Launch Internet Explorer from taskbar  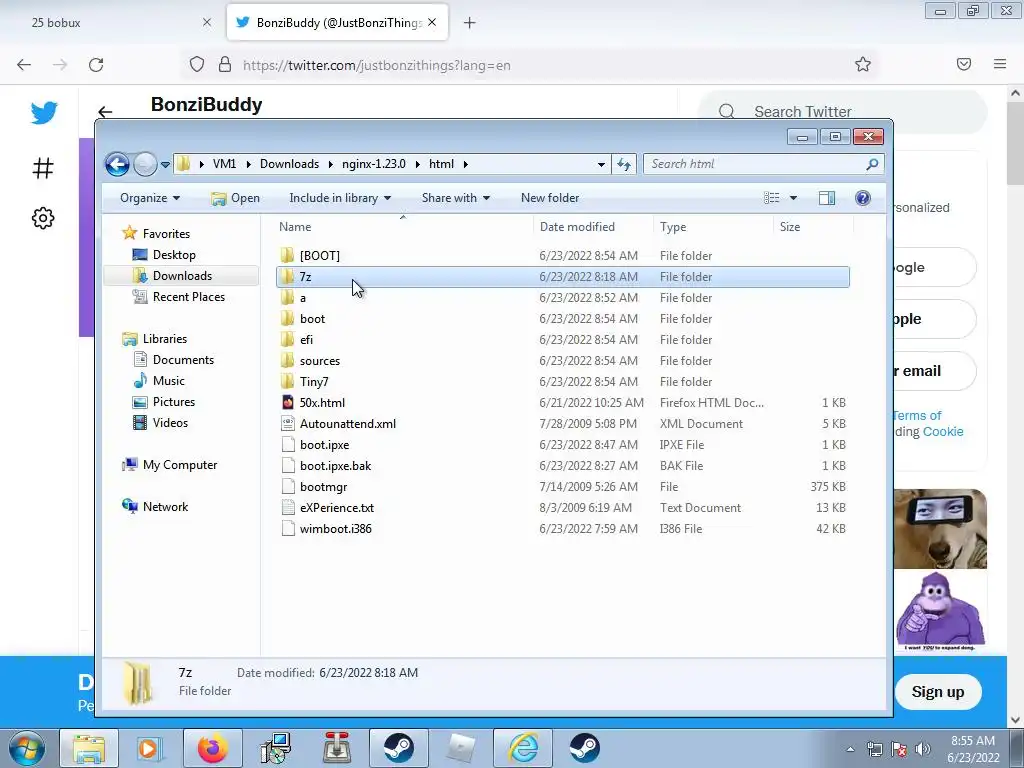click(522, 748)
